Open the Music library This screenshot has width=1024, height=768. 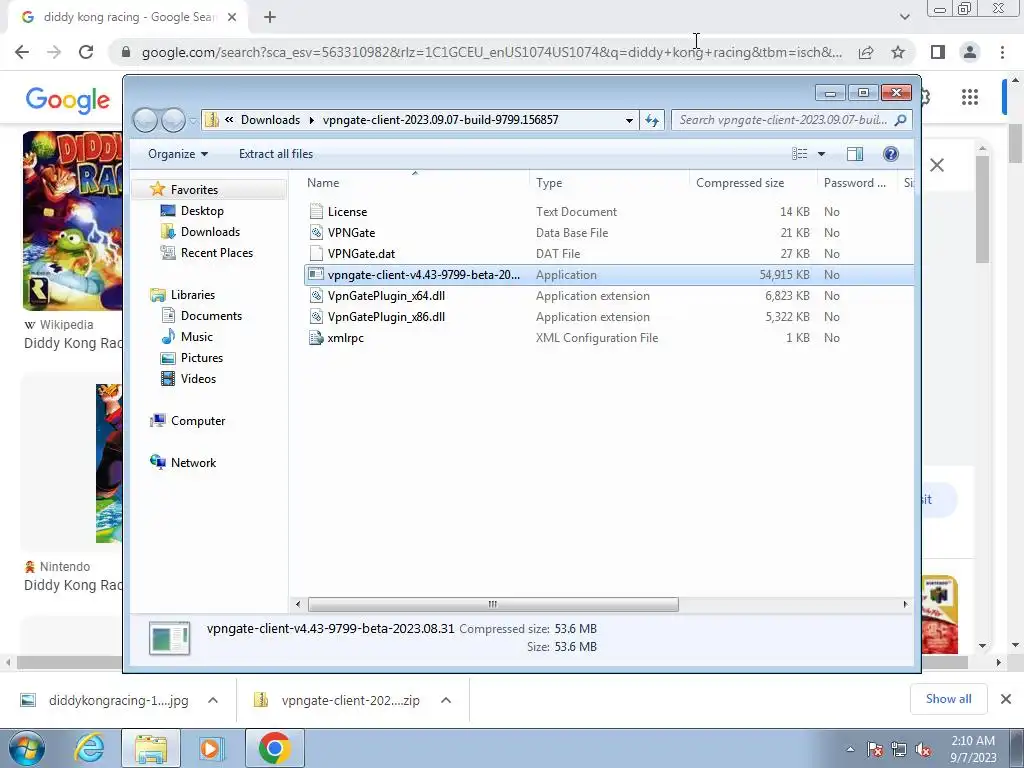tap(197, 336)
